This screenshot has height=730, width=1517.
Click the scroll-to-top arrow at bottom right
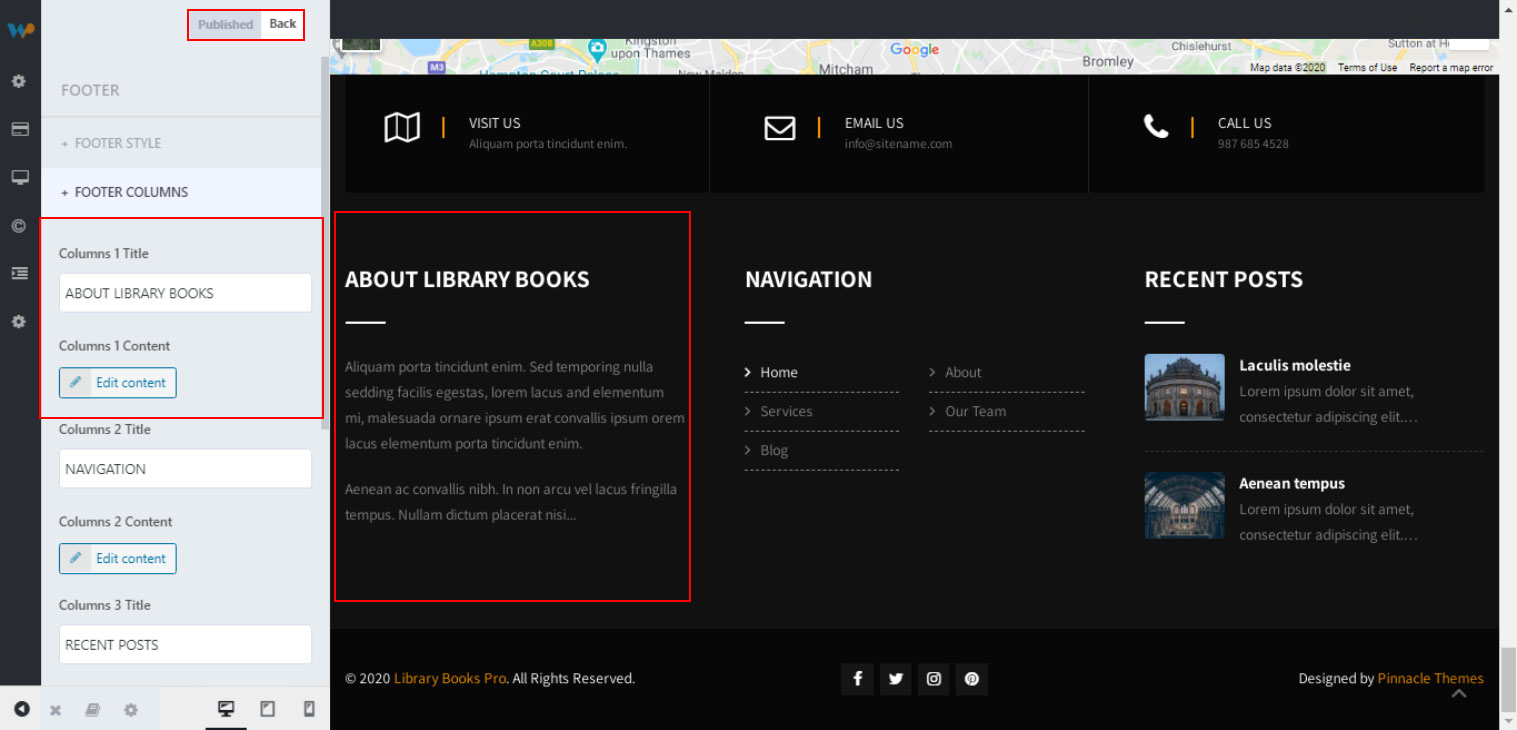1459,694
